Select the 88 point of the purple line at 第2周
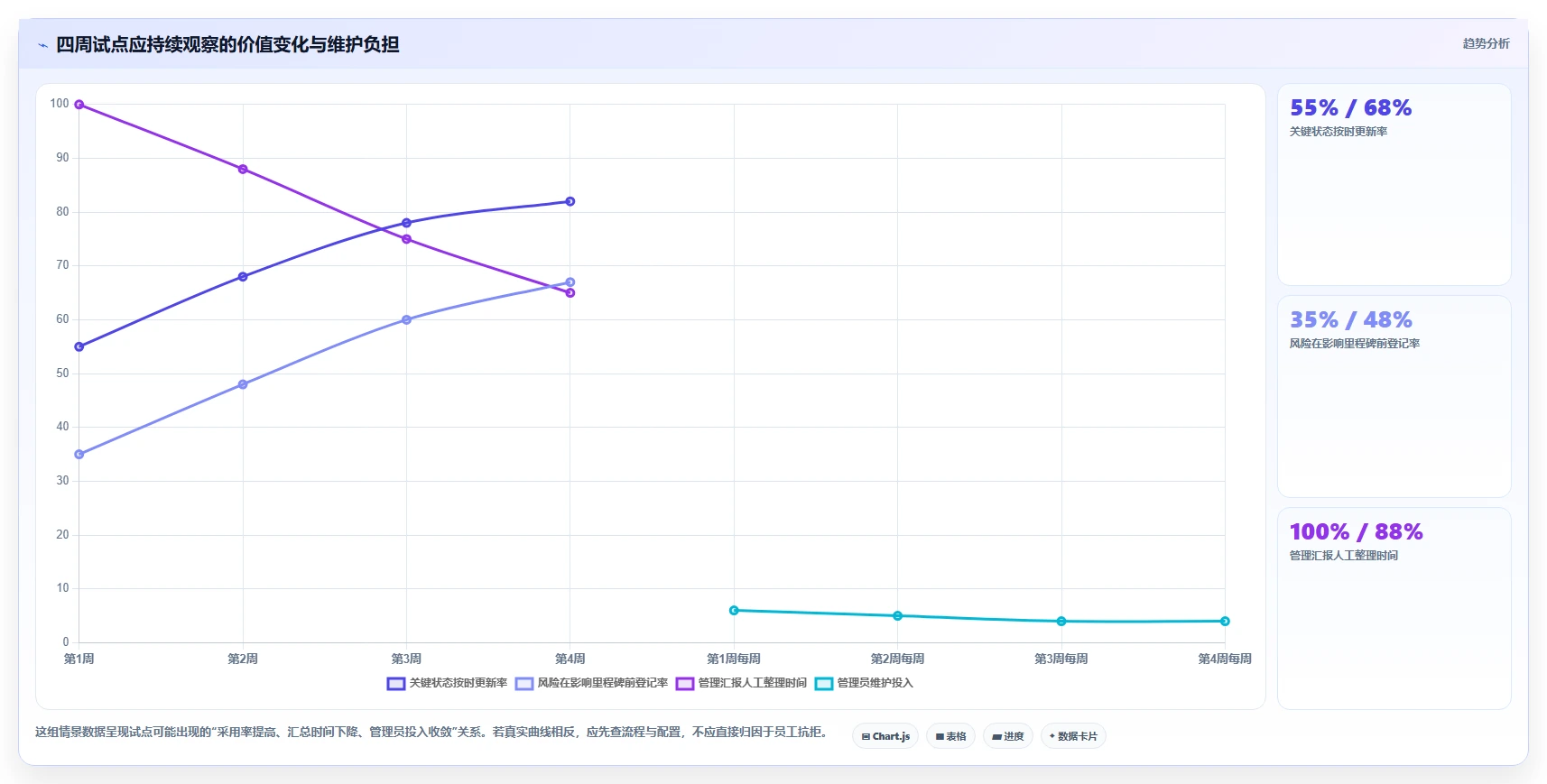 (243, 169)
